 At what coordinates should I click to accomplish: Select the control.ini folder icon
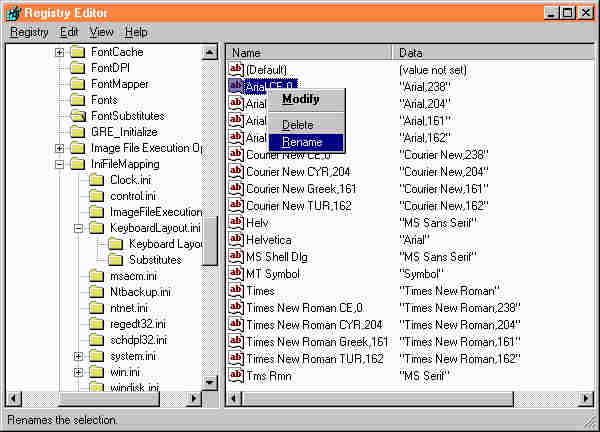click(96, 196)
